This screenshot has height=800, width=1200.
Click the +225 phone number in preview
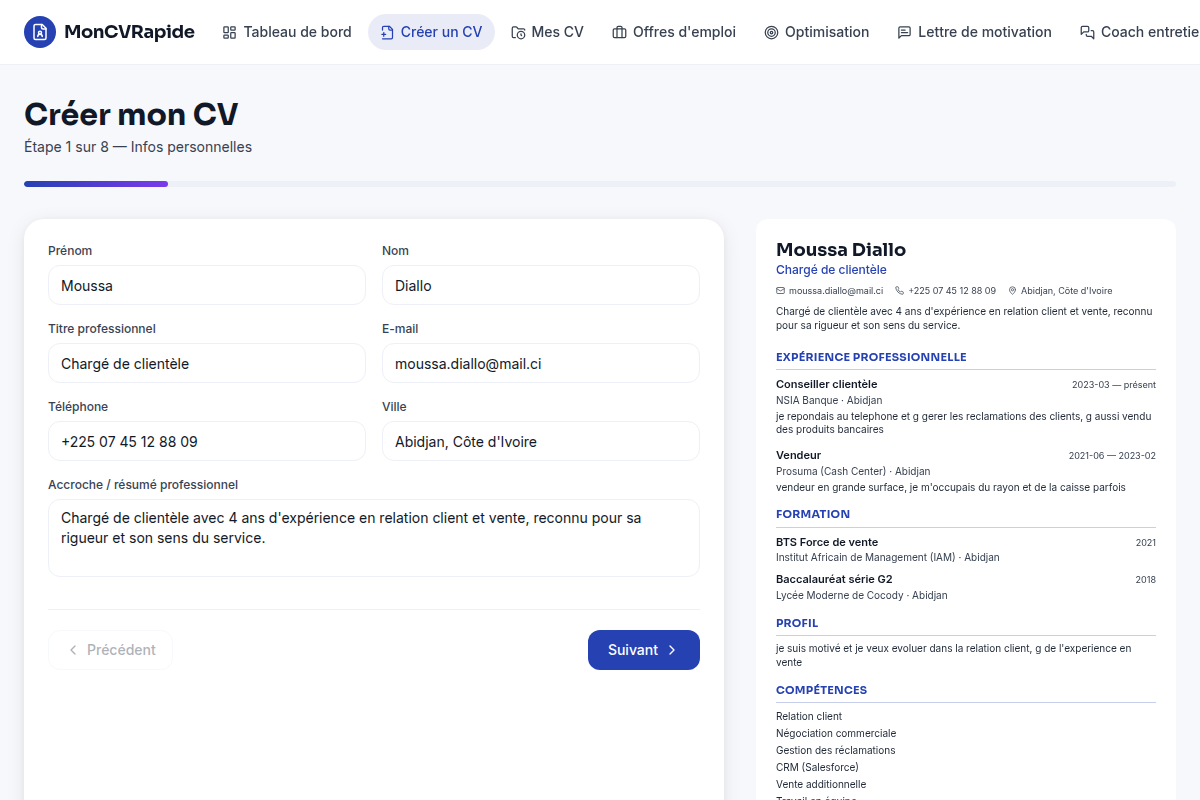pyautogui.click(x=952, y=290)
